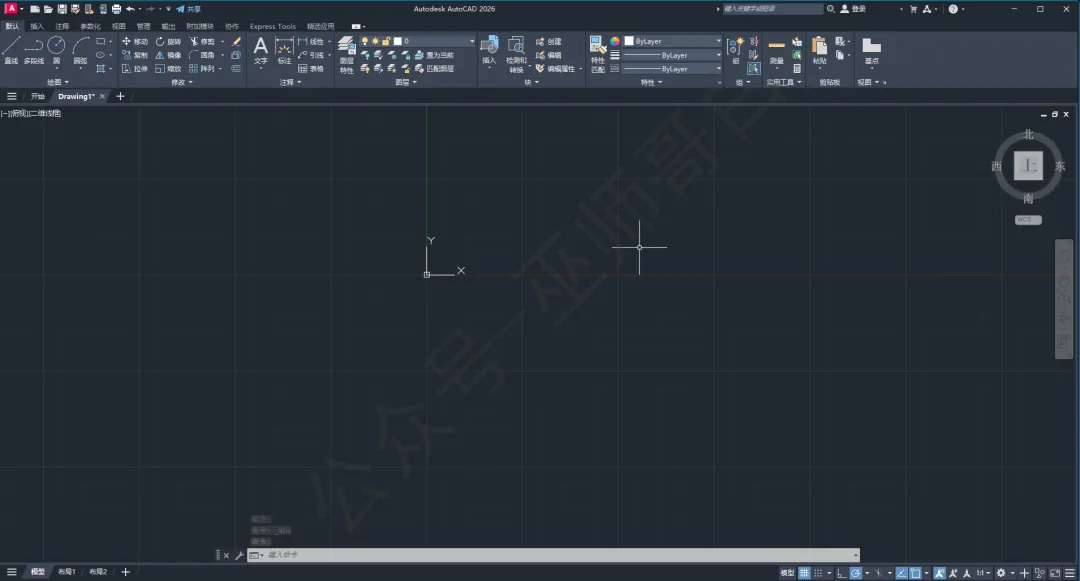This screenshot has width=1080, height=581.
Task: Expand the 实用工具 (Utilities) panel
Action: click(x=784, y=83)
